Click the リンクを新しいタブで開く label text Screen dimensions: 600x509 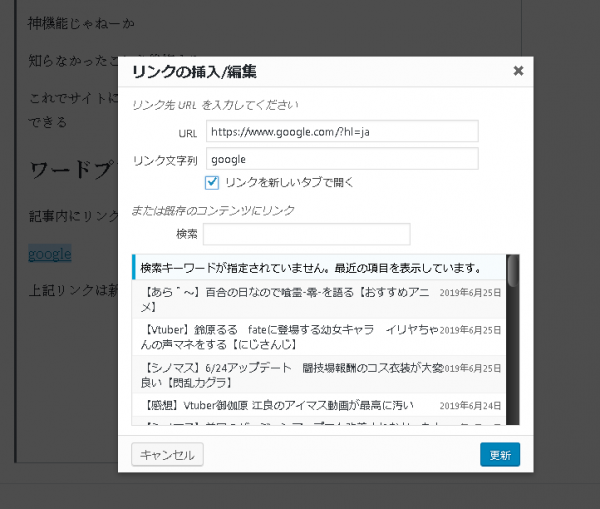tap(289, 182)
